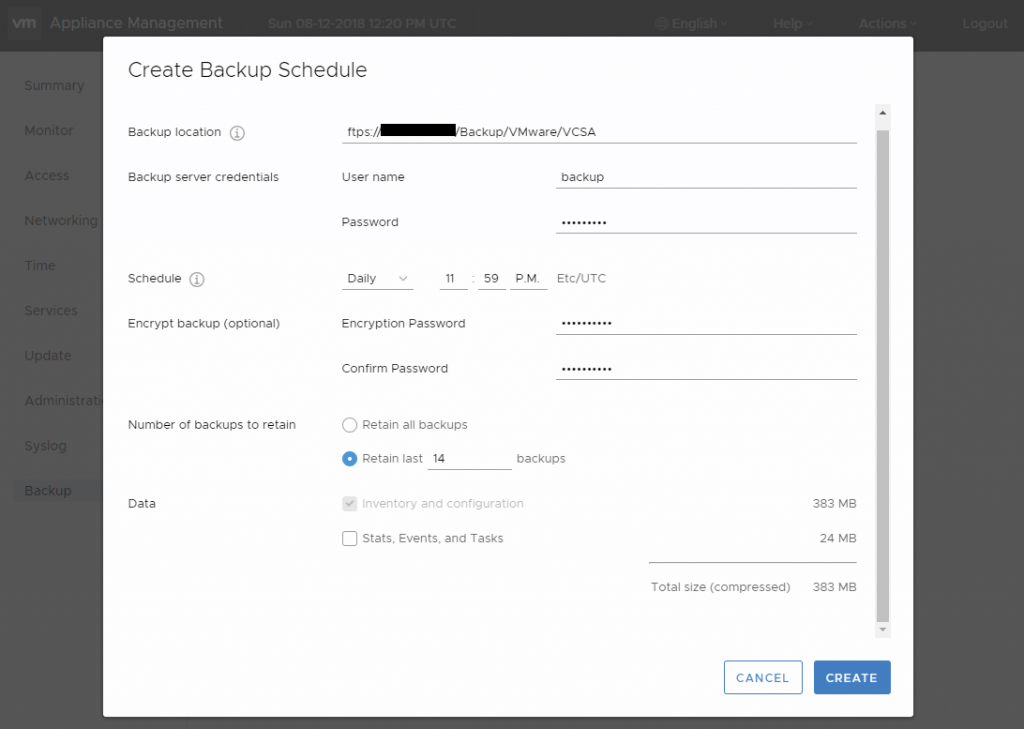Image resolution: width=1024 pixels, height=729 pixels.
Task: Go to Summary in sidebar
Action: coord(54,86)
